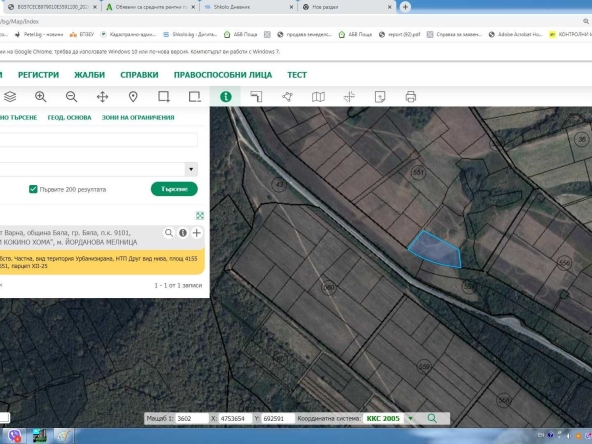Open the СПРАВКИ menu

(139, 75)
